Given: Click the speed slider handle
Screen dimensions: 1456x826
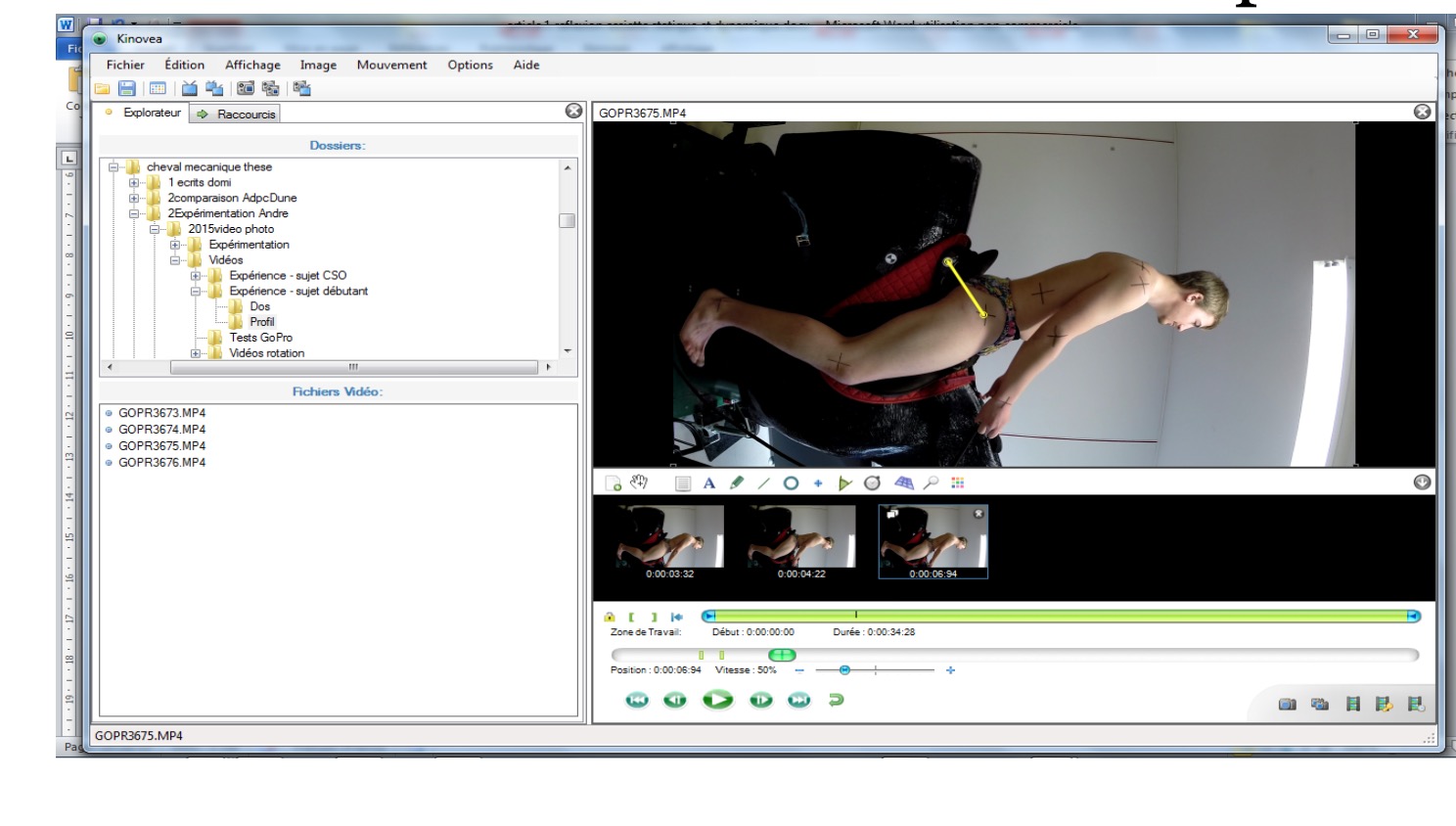Looking at the screenshot, I should pos(844,670).
